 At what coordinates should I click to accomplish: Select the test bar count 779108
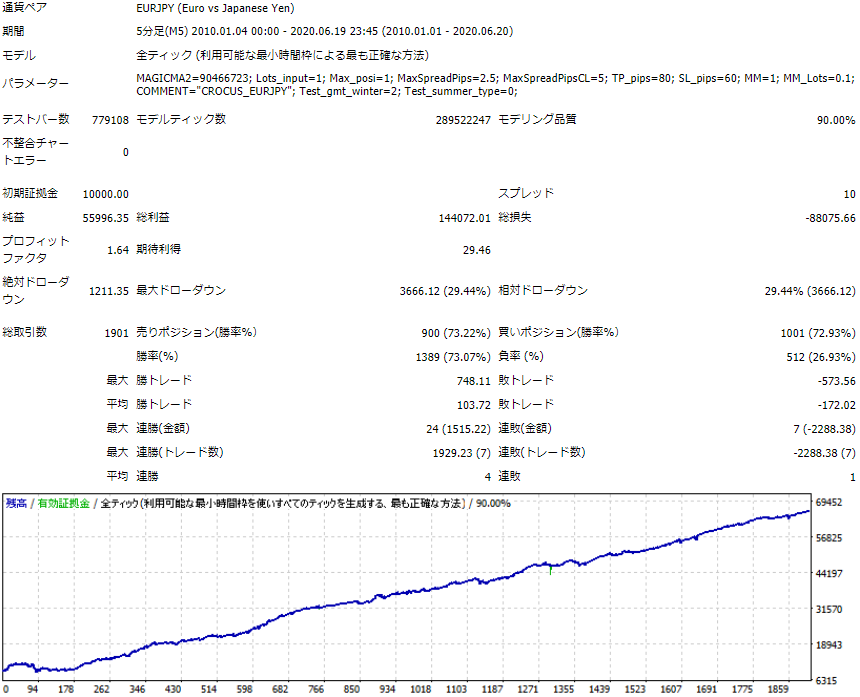click(x=109, y=120)
